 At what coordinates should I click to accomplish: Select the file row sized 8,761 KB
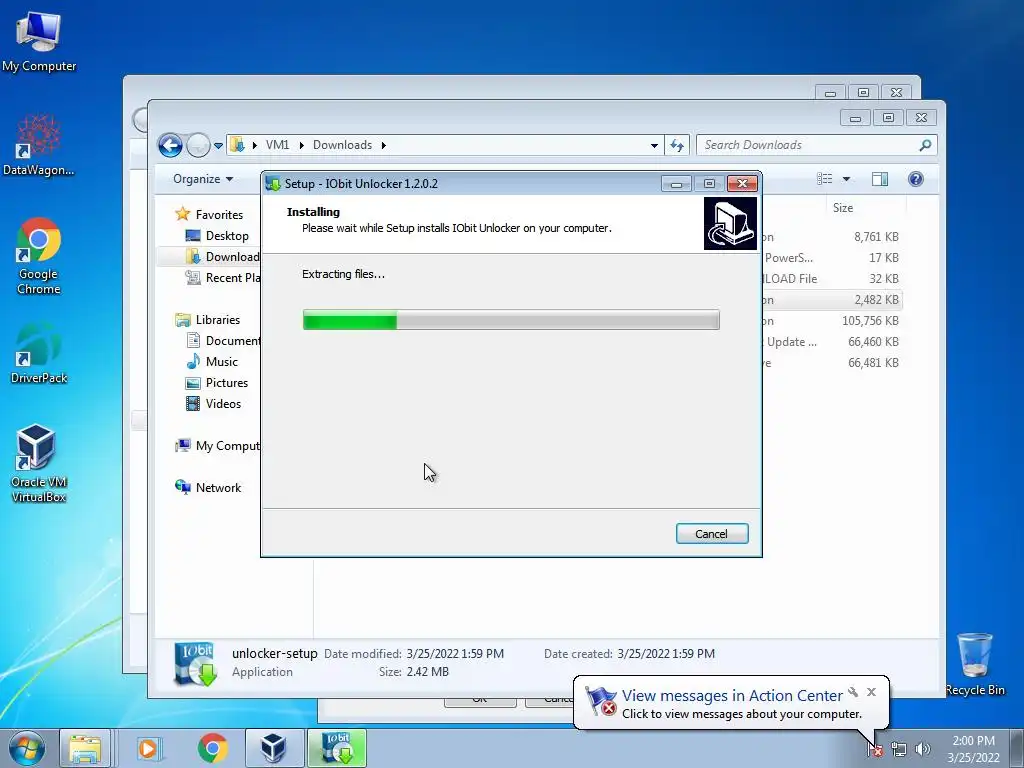[x=831, y=236]
